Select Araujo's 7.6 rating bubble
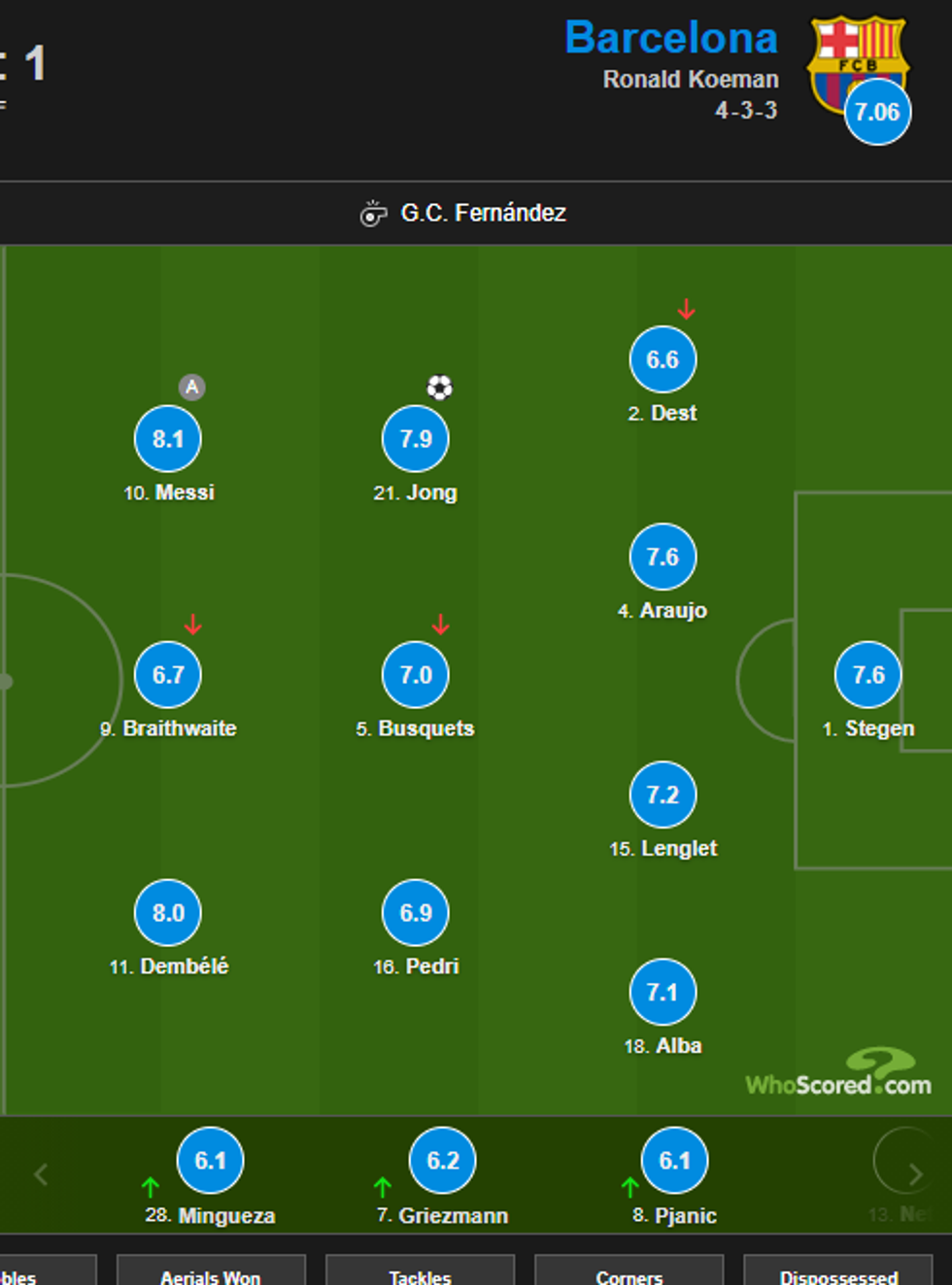Screen dimensions: 952x1285 coord(663,558)
